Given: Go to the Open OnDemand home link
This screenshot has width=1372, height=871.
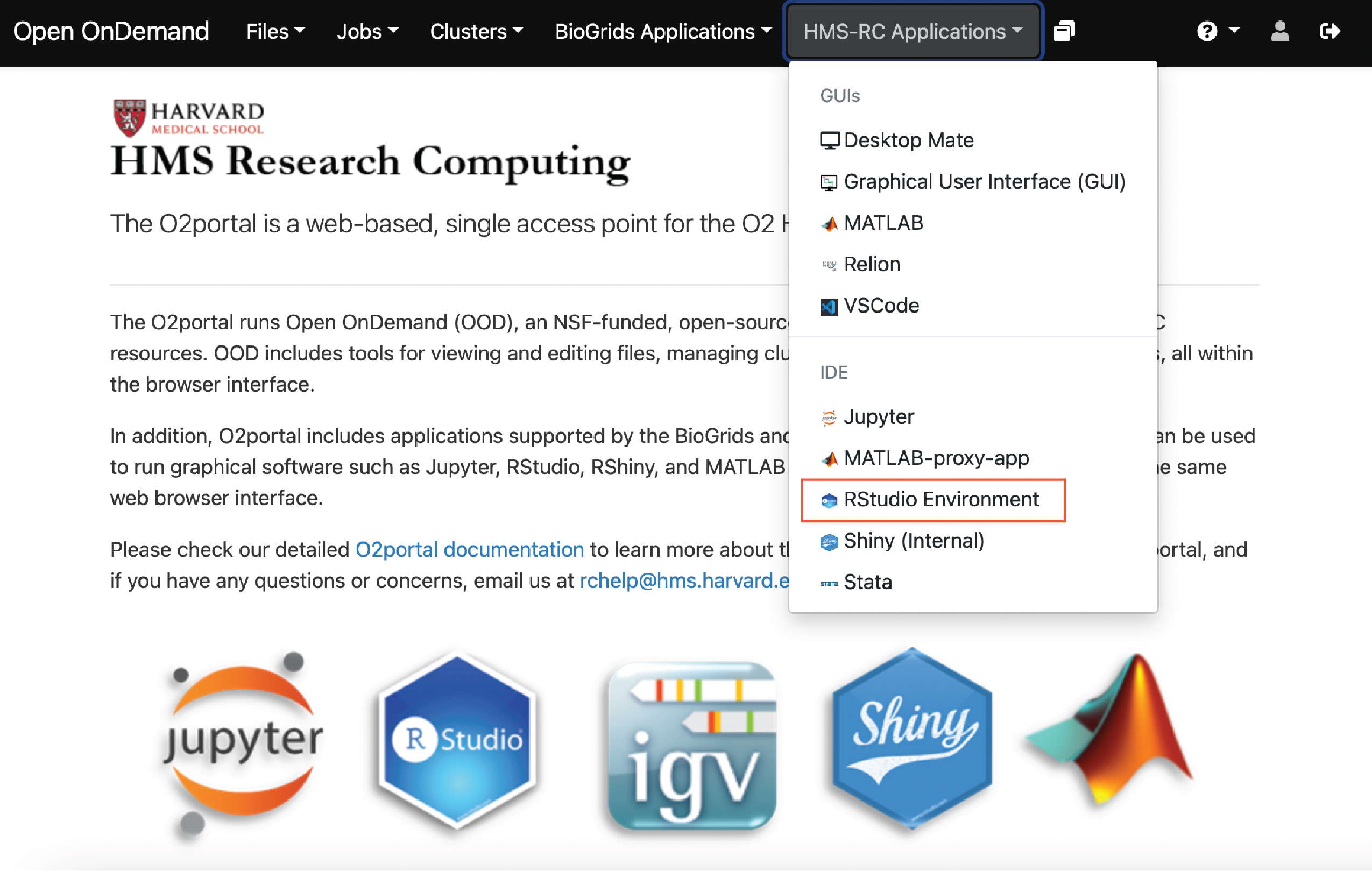Looking at the screenshot, I should click(111, 31).
